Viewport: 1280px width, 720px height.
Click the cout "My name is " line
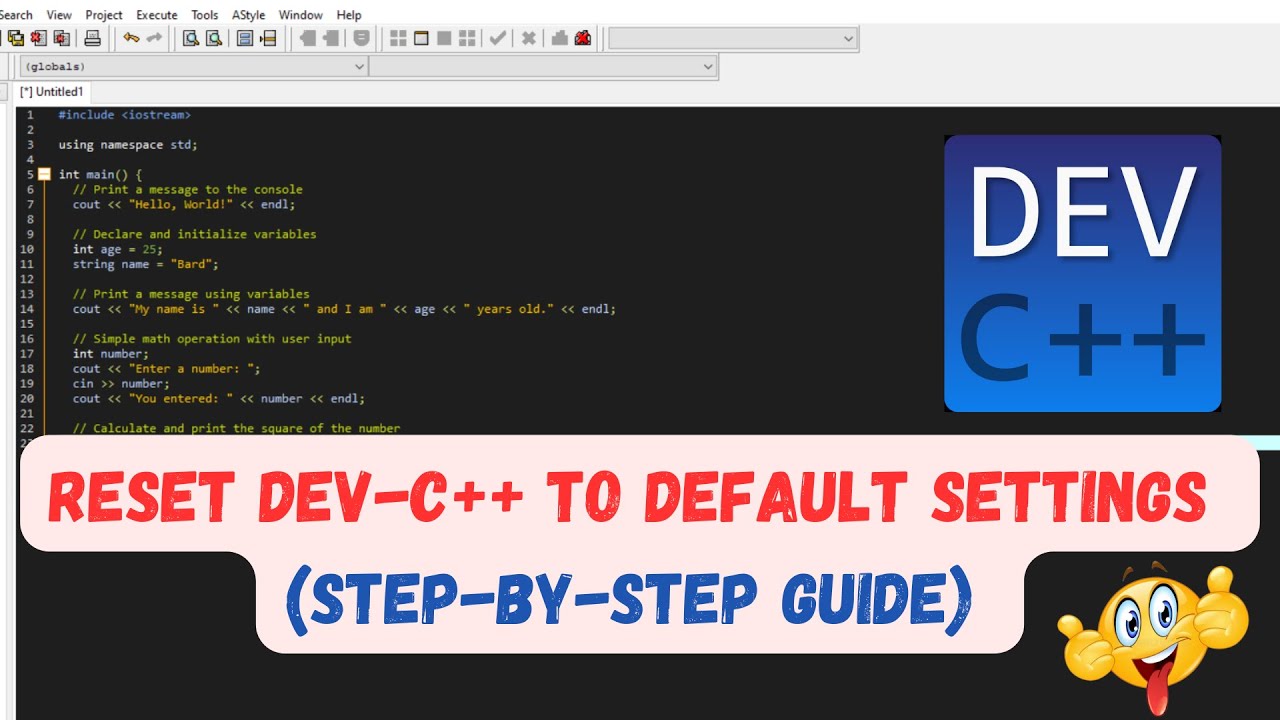[x=344, y=309]
